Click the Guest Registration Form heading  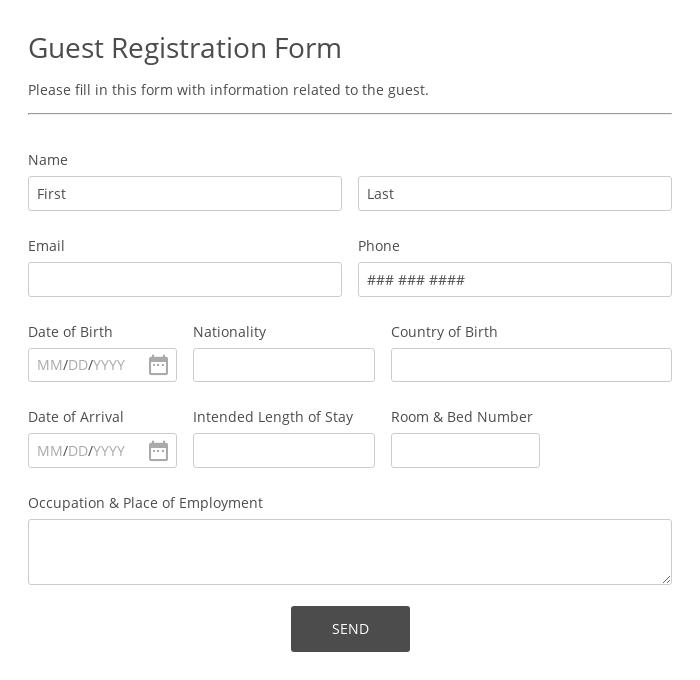click(185, 48)
